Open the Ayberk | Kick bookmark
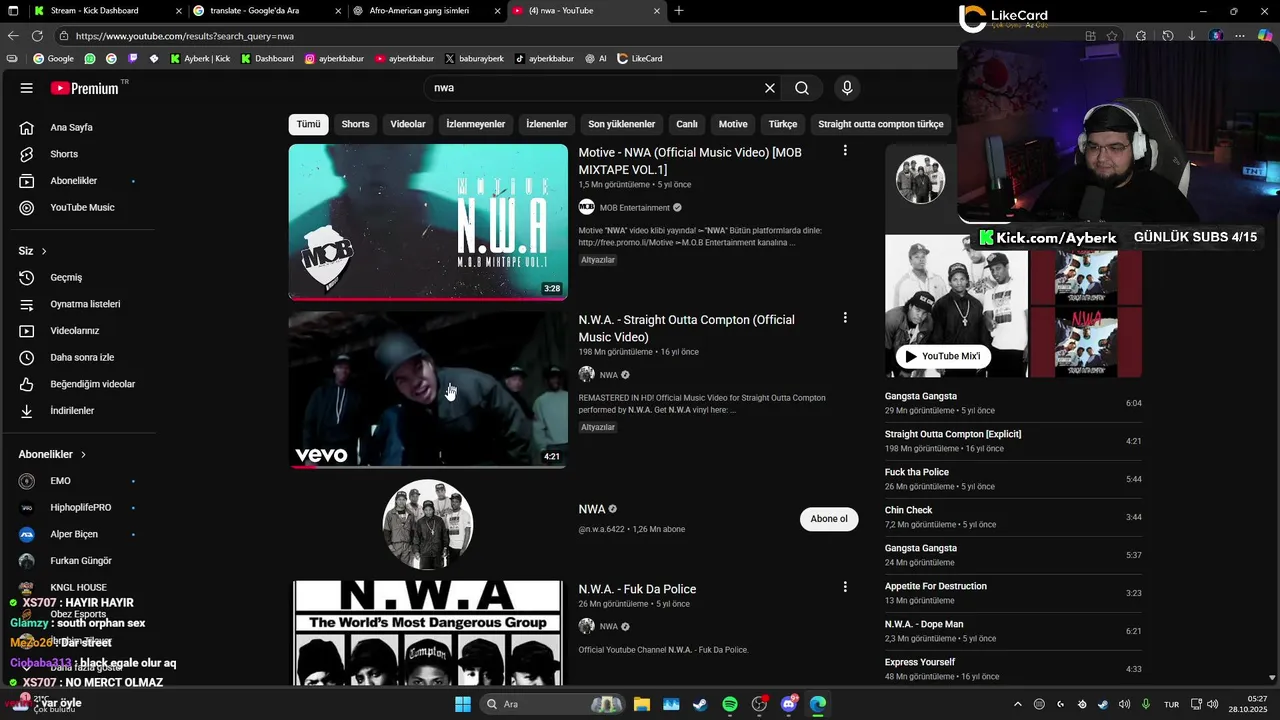The height and width of the screenshot is (720, 1280). [200, 59]
